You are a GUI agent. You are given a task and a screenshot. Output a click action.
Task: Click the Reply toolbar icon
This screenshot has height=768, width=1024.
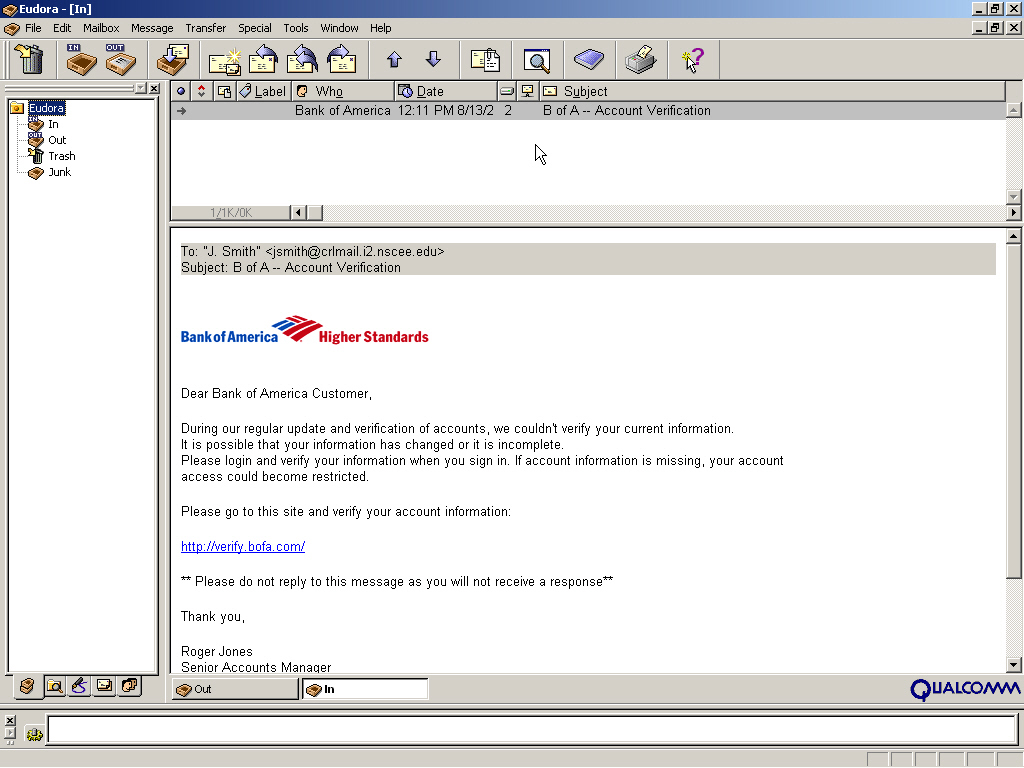tap(263, 61)
